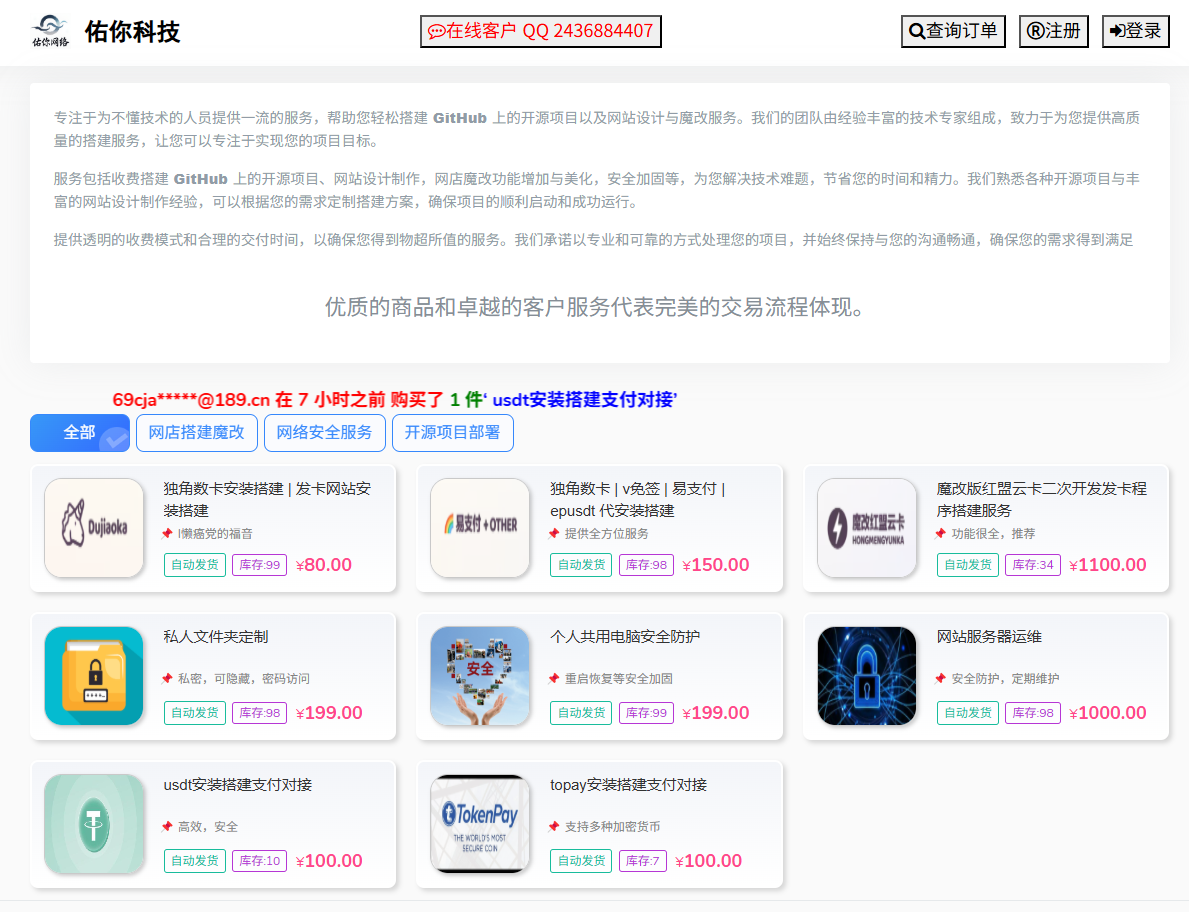Click the TokenPay product icon
The height and width of the screenshot is (912, 1189).
click(x=480, y=824)
